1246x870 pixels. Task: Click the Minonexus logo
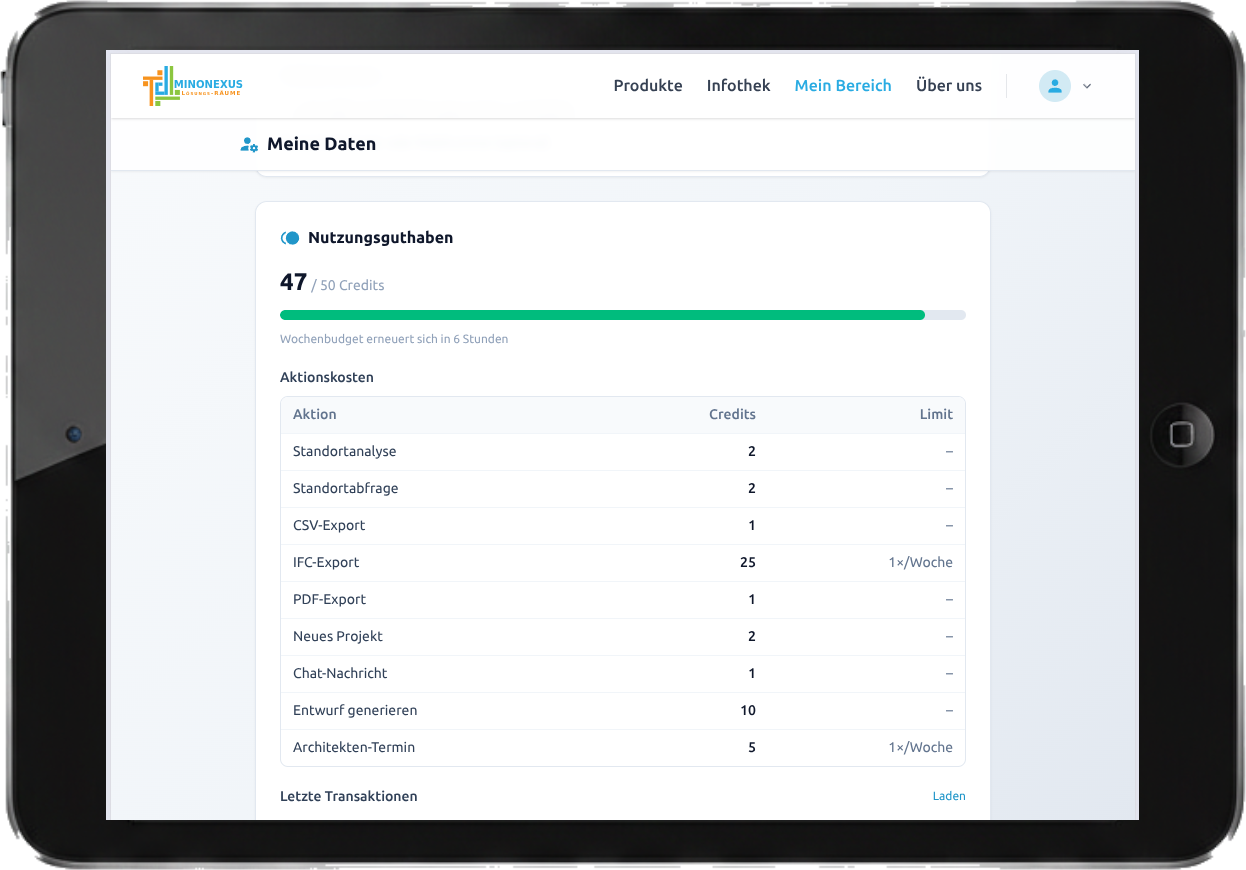193,86
